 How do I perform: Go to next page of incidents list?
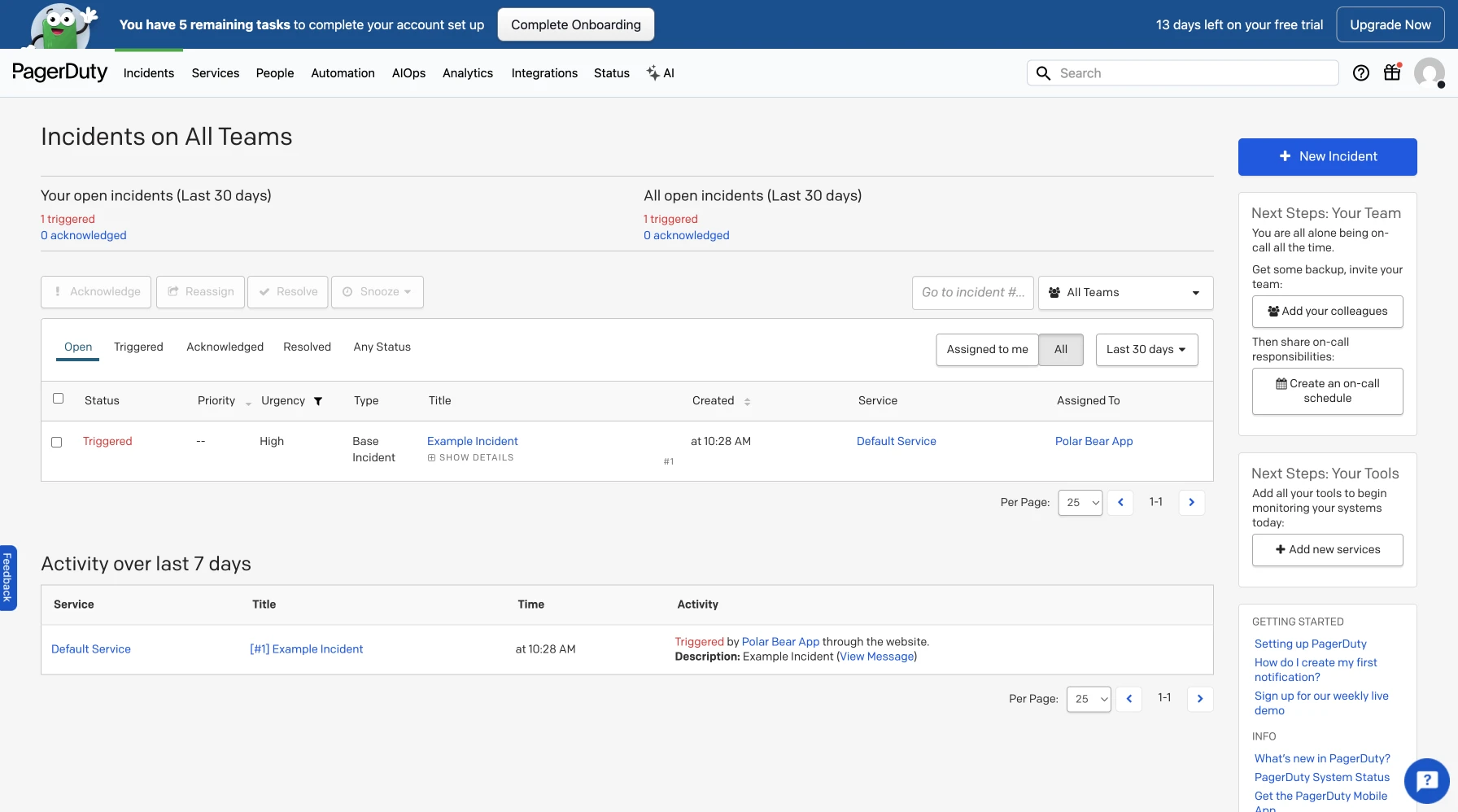[x=1191, y=503]
